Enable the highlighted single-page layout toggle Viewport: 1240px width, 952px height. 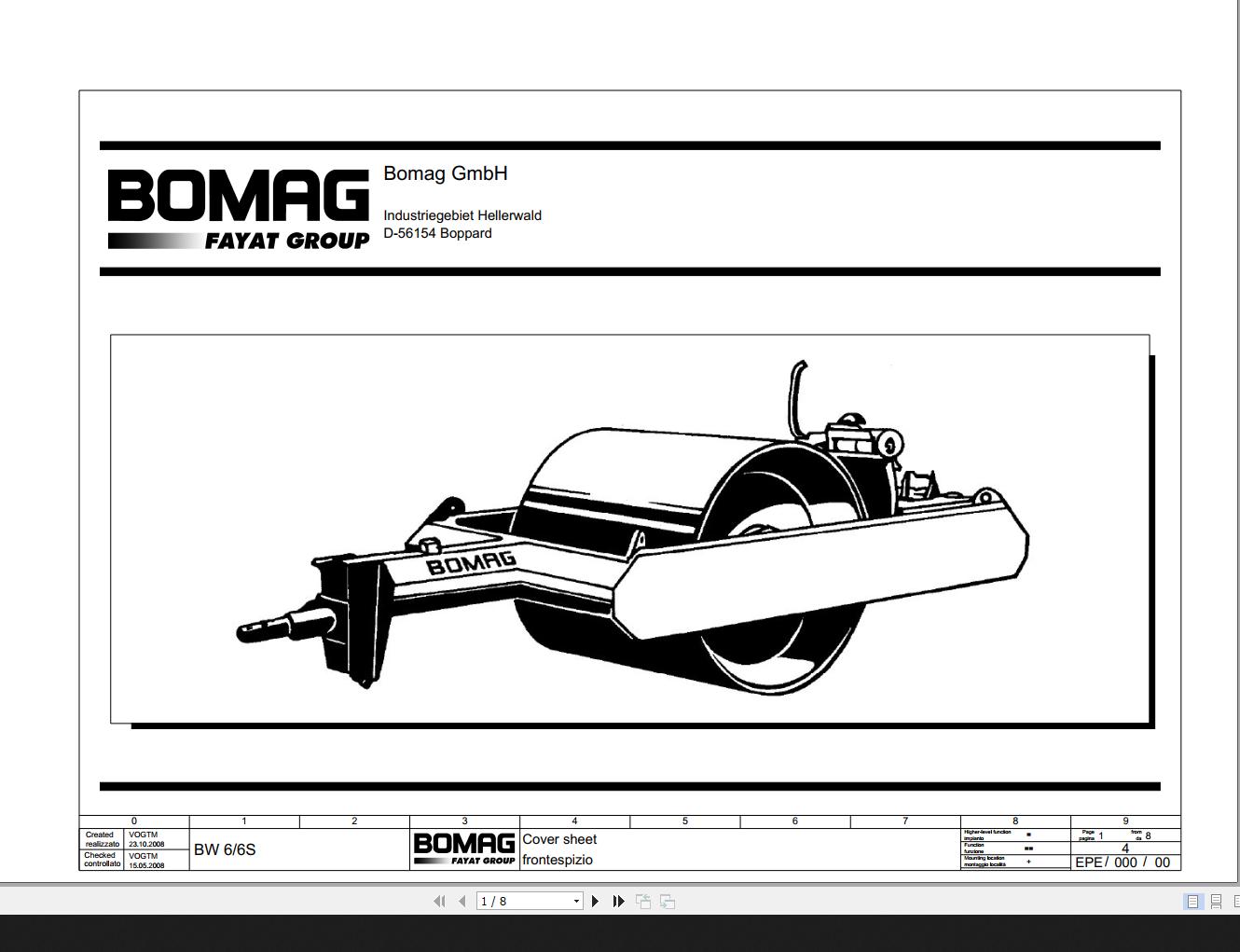[x=1192, y=901]
